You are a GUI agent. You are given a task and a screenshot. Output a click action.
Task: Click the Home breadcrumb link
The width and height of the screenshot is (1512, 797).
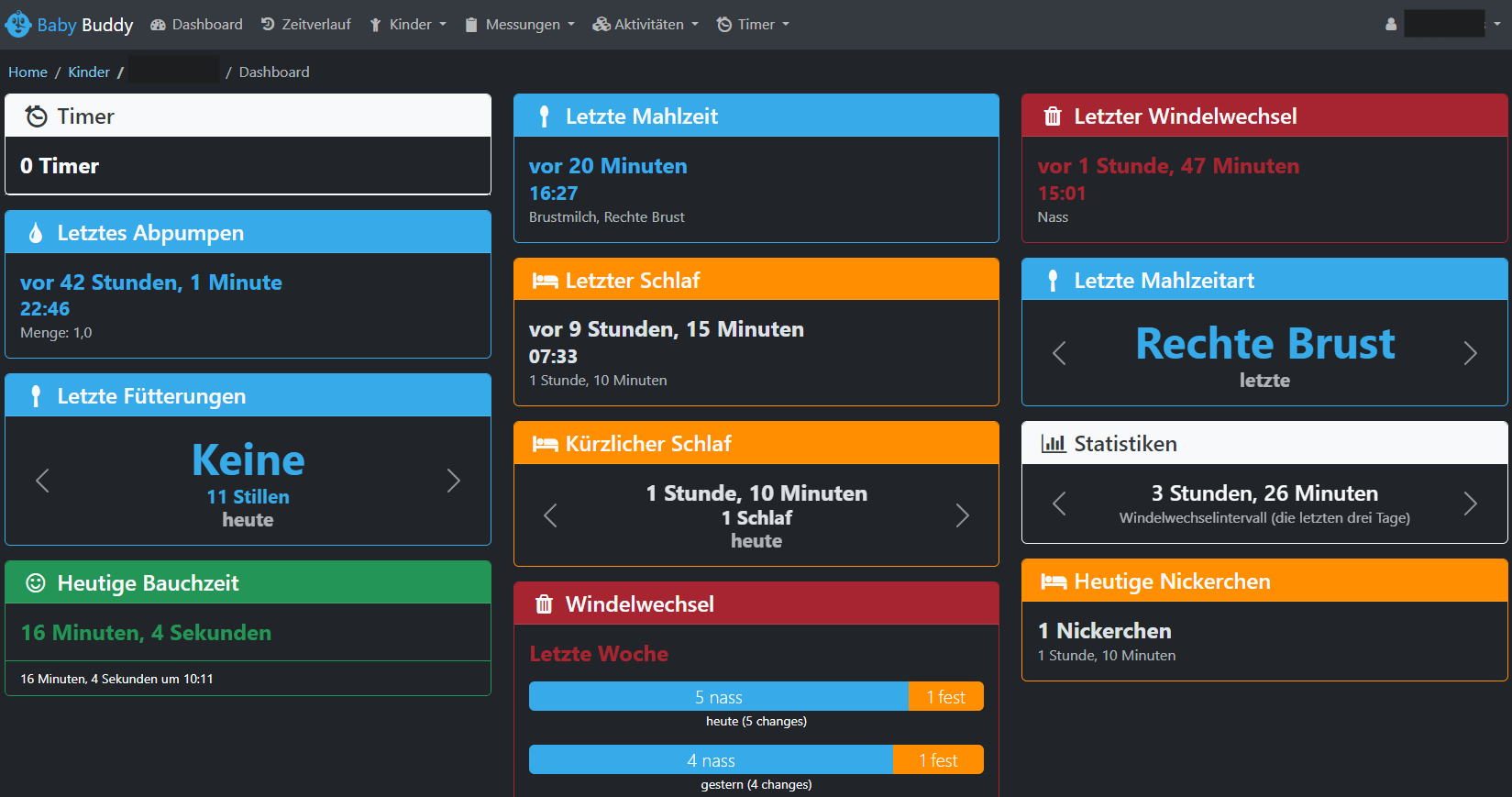point(28,72)
